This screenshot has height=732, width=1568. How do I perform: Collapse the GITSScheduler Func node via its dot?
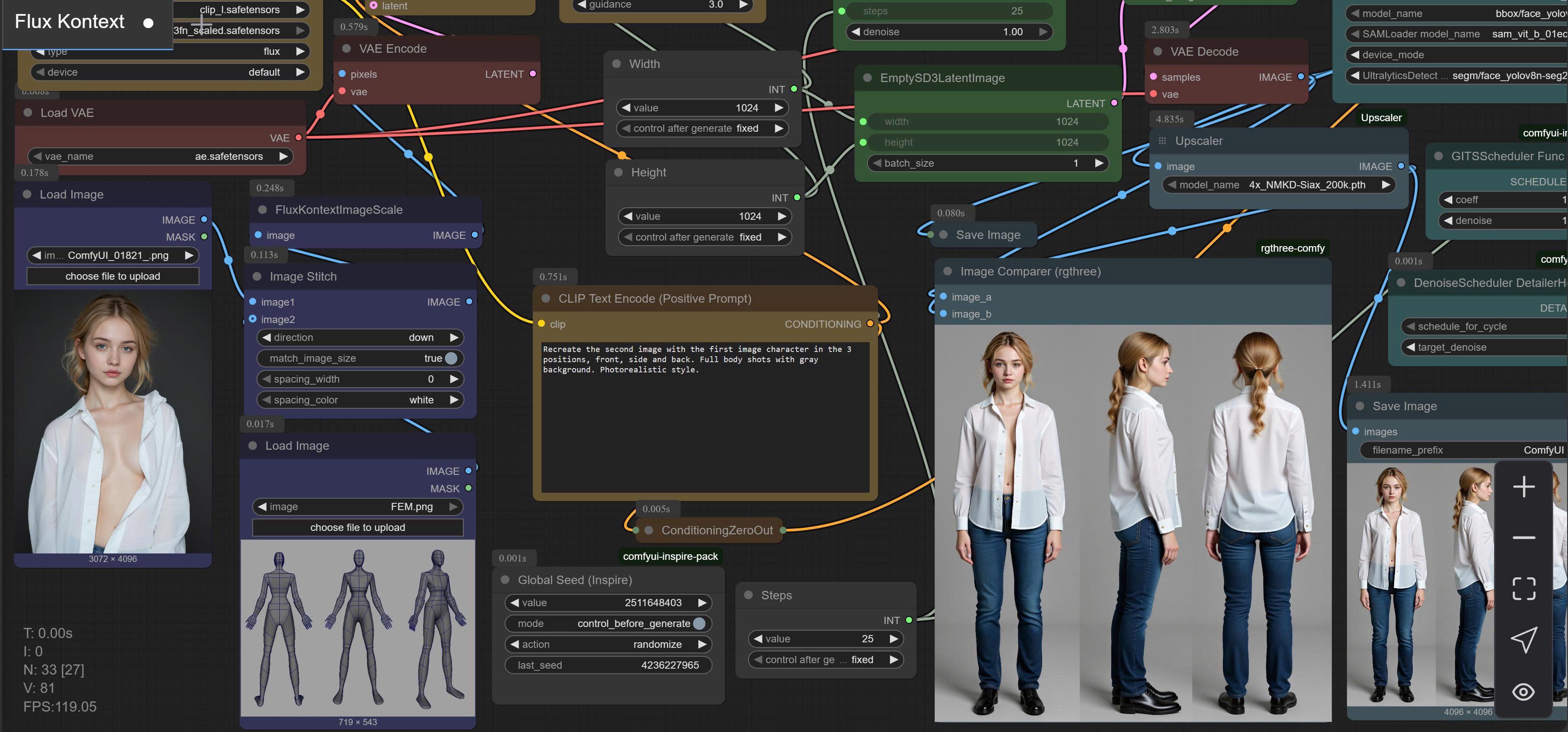coord(1438,156)
